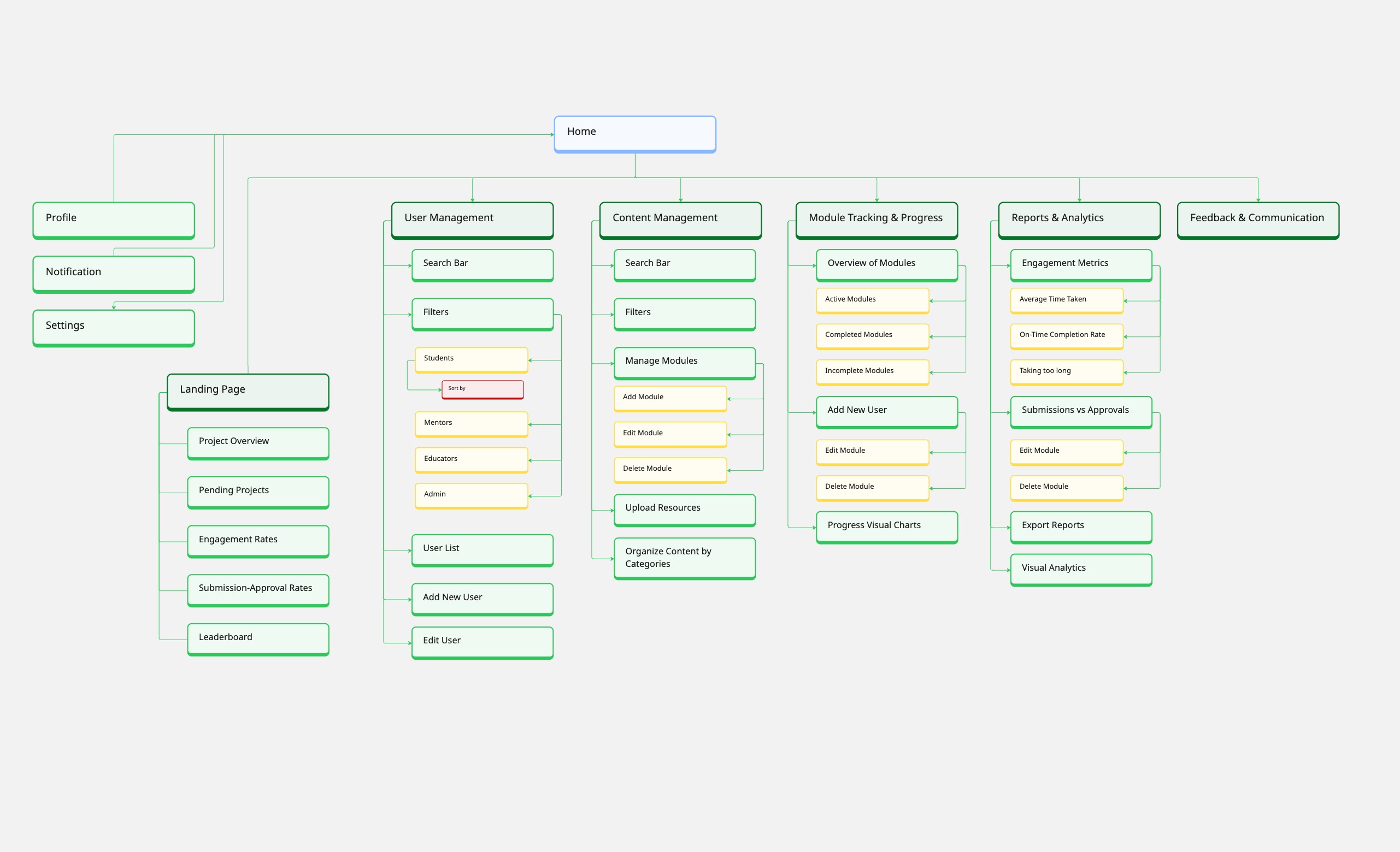Screen dimensions: 1400x852
Task: Select the Pending Projects box
Action: click(x=258, y=492)
